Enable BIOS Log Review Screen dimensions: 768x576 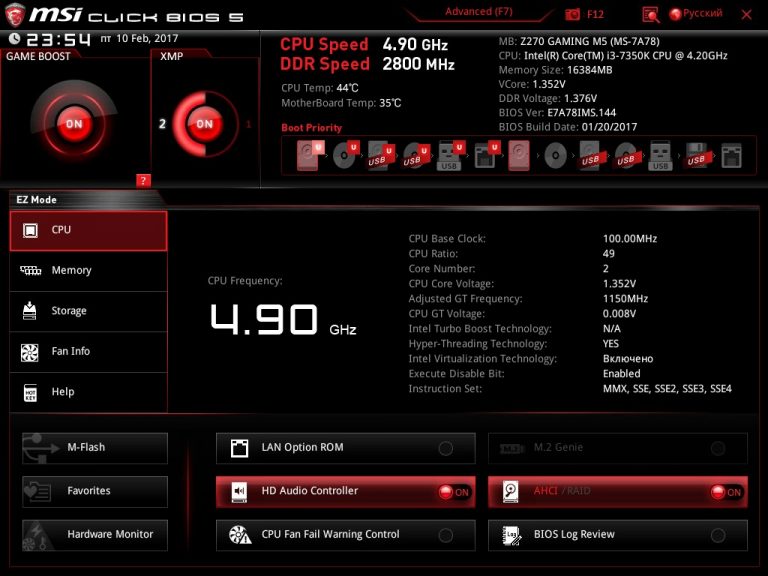tap(618, 535)
